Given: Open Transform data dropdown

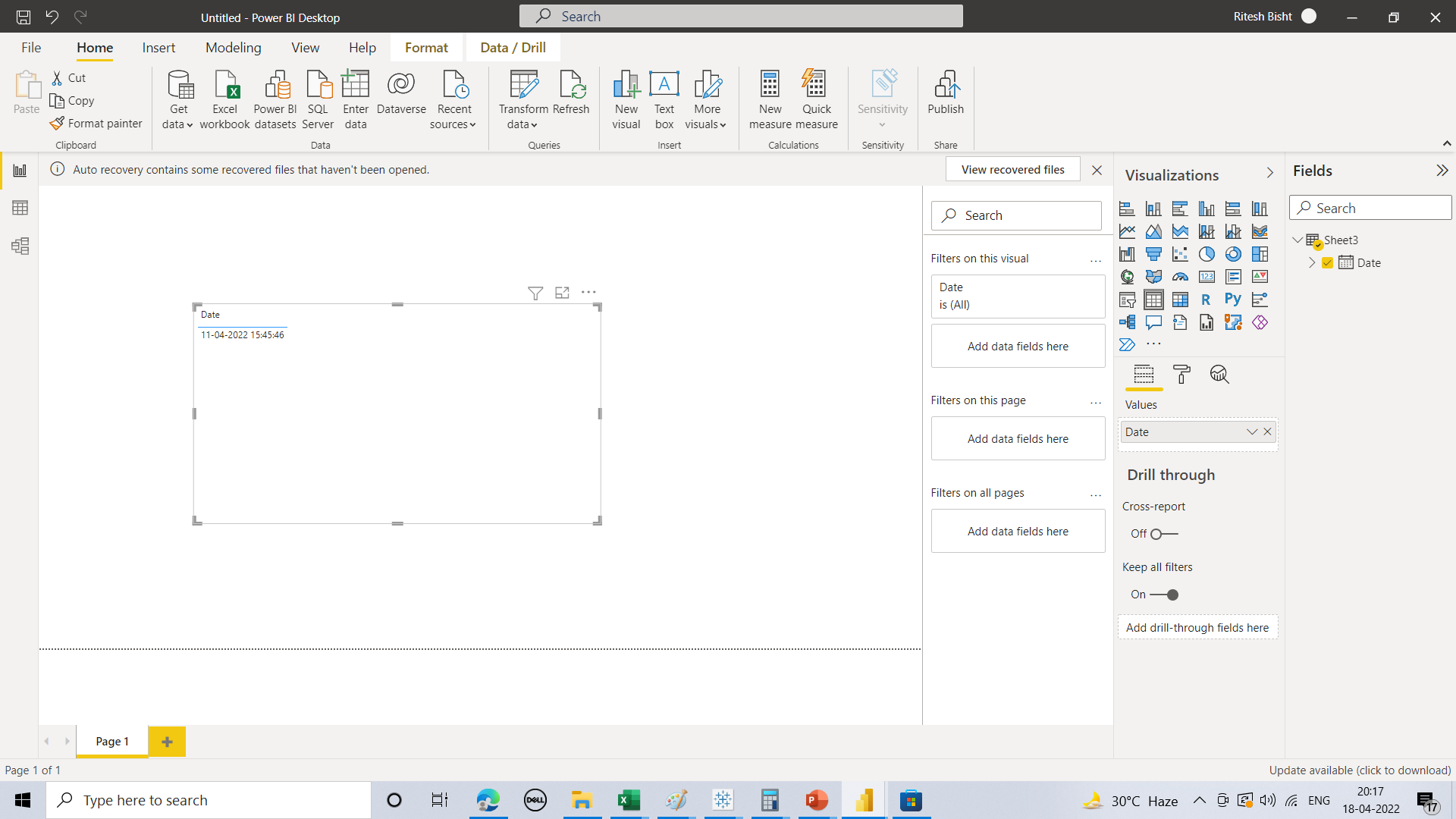Looking at the screenshot, I should pos(522,100).
